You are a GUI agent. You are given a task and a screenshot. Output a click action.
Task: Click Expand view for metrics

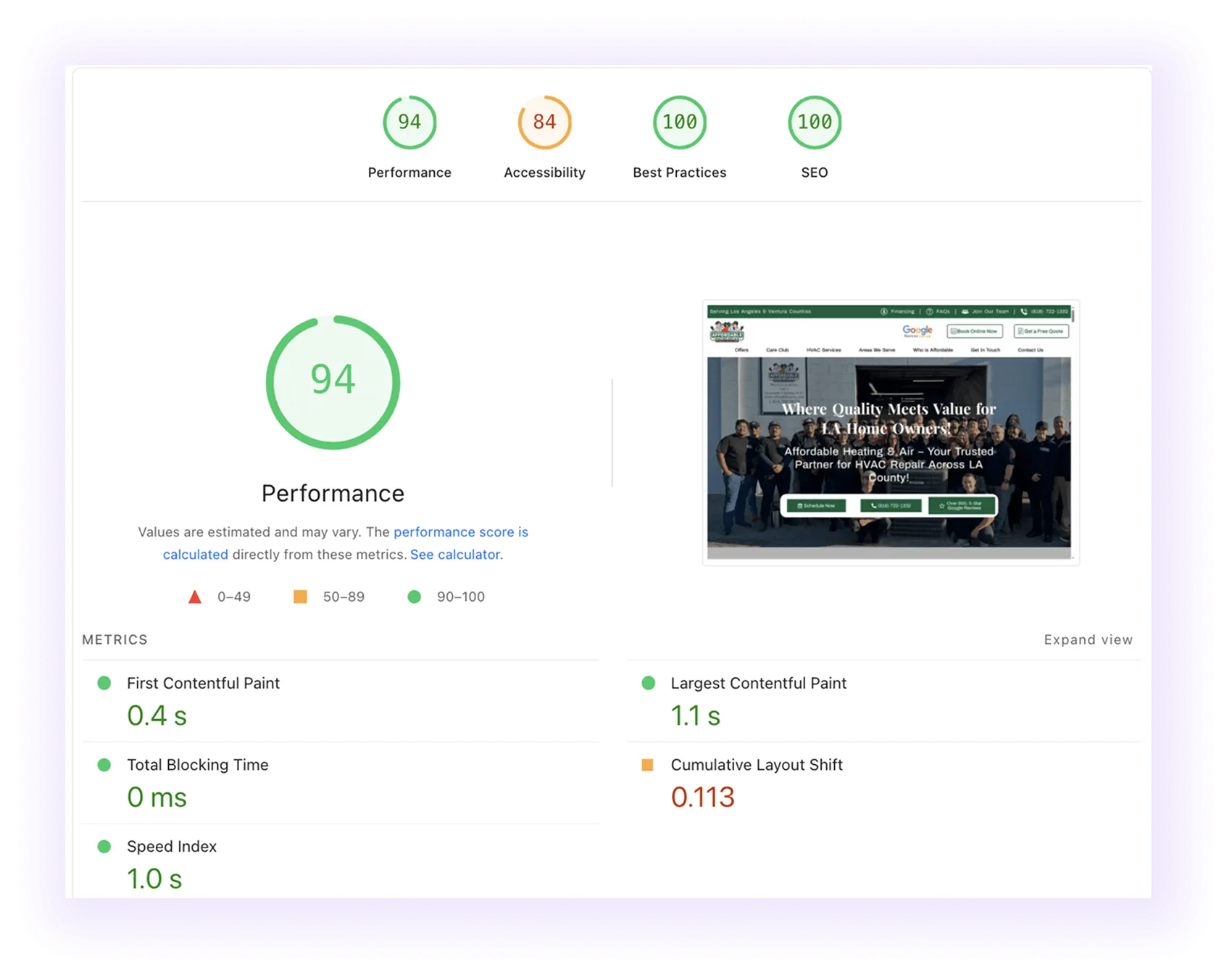[1088, 639]
